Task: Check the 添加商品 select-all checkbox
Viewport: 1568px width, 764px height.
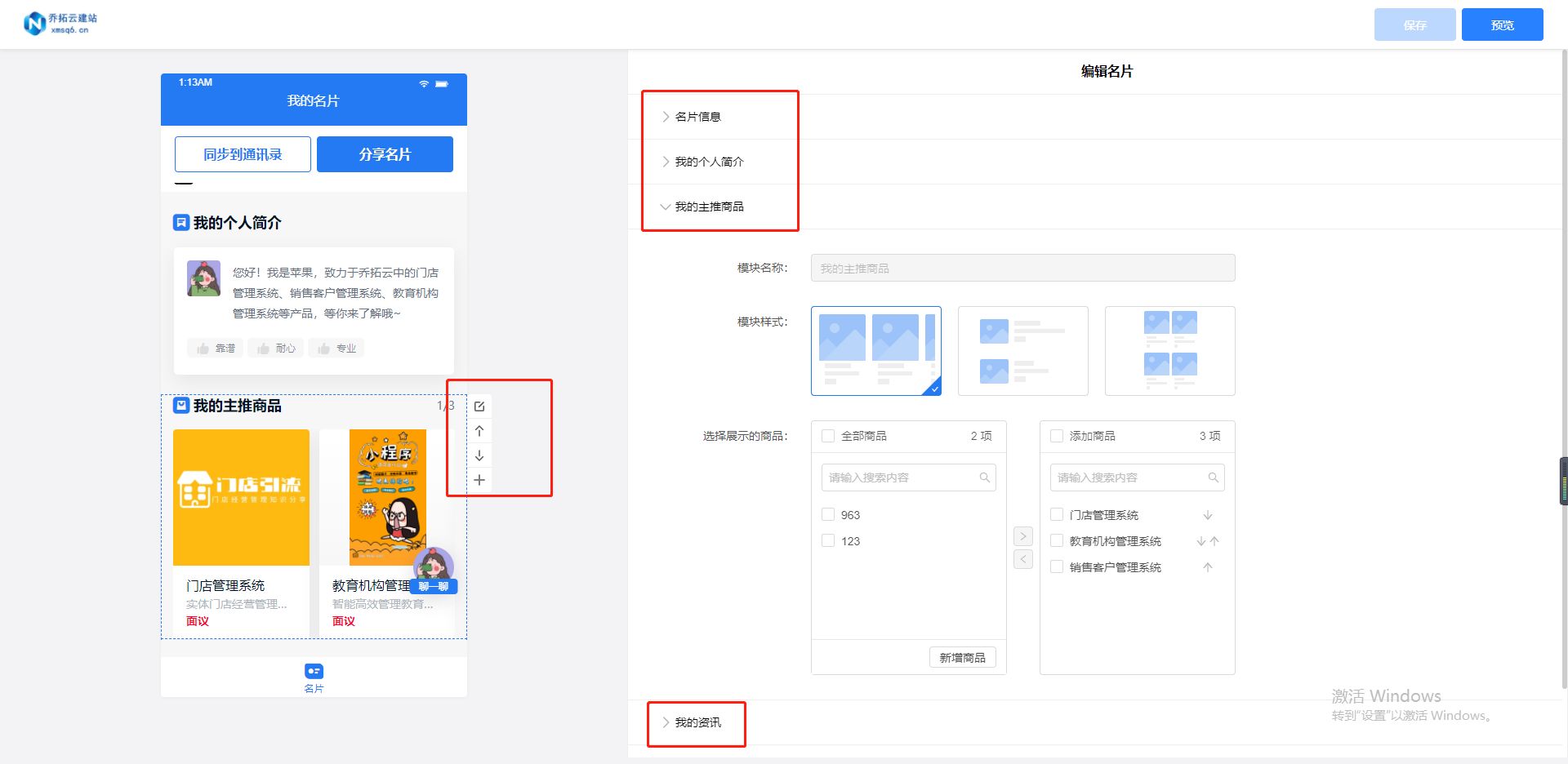Action: [x=1057, y=436]
